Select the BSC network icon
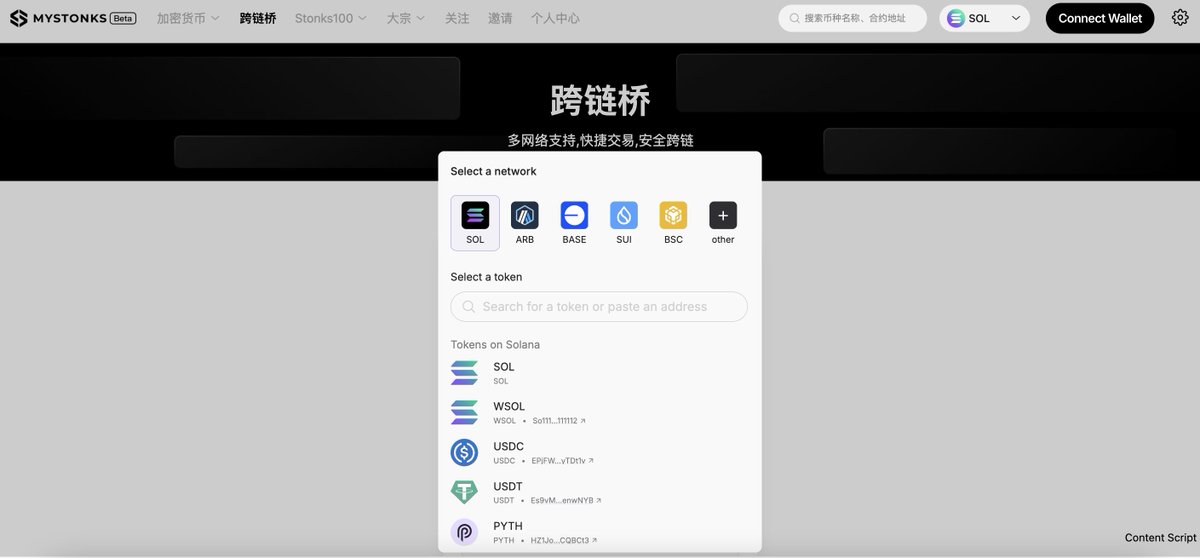Screen dimensions: 1200x558 pyautogui.click(x=673, y=215)
